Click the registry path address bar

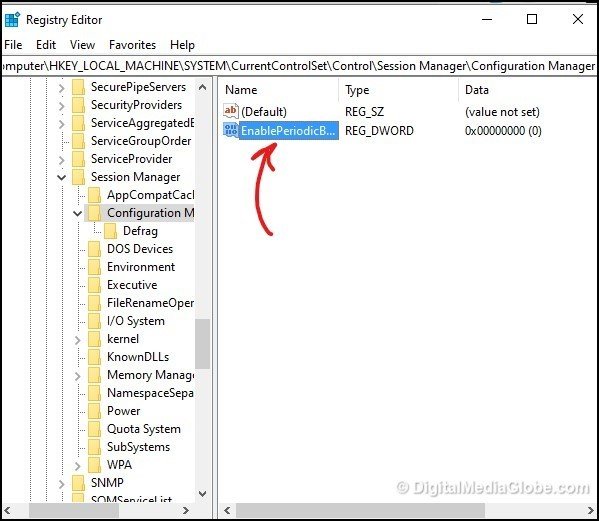coord(299,66)
